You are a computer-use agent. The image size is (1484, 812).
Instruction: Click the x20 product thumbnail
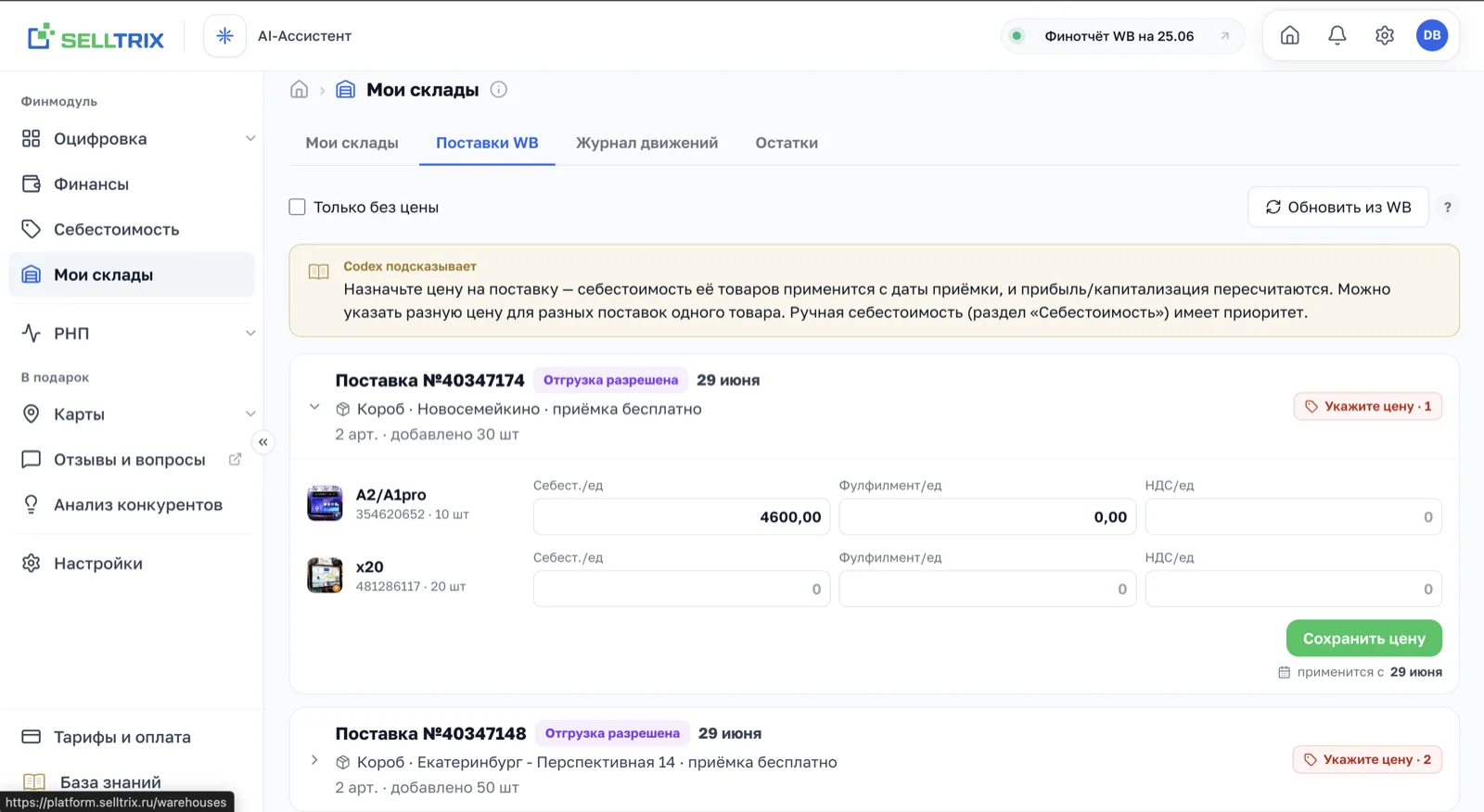pyautogui.click(x=325, y=576)
